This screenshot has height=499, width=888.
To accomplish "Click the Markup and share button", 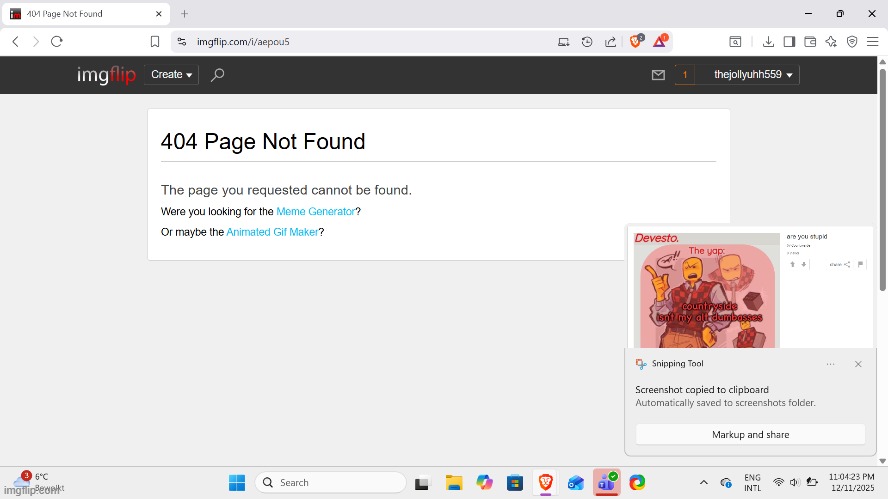I will coord(750,435).
